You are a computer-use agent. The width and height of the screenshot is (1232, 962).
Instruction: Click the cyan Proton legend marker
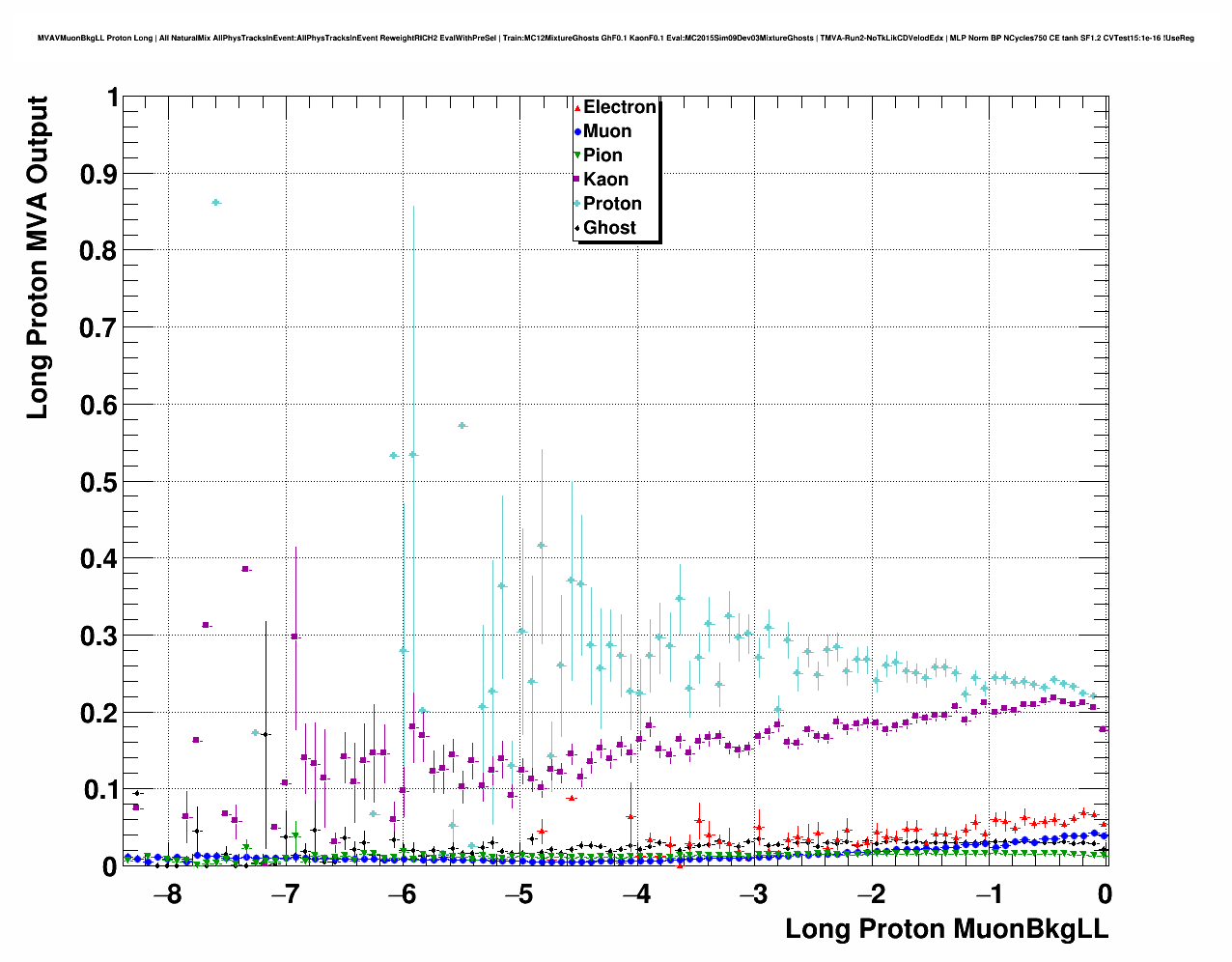pos(577,204)
